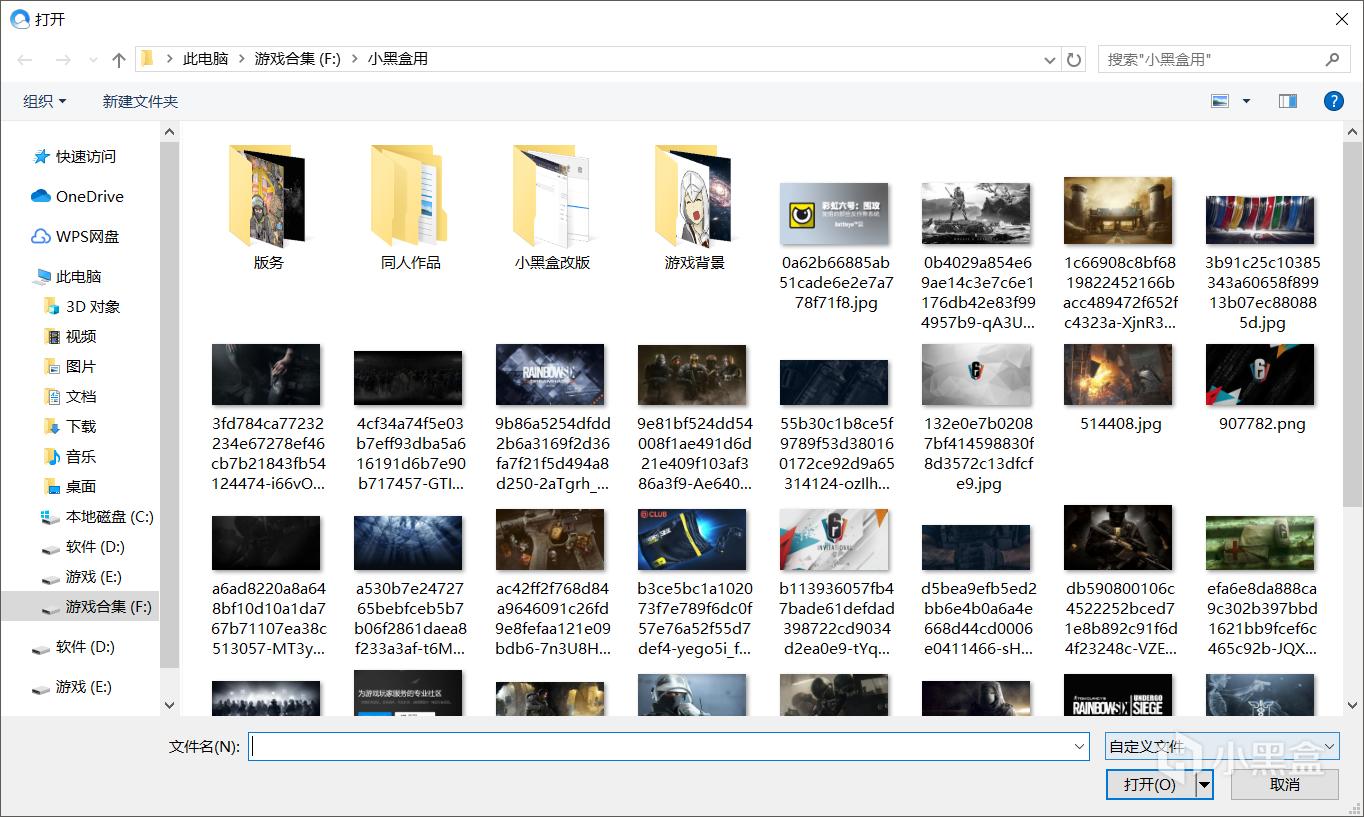Select image d5bea9efb5ed2 thumbnail
The width and height of the screenshot is (1364, 817).
click(976, 547)
